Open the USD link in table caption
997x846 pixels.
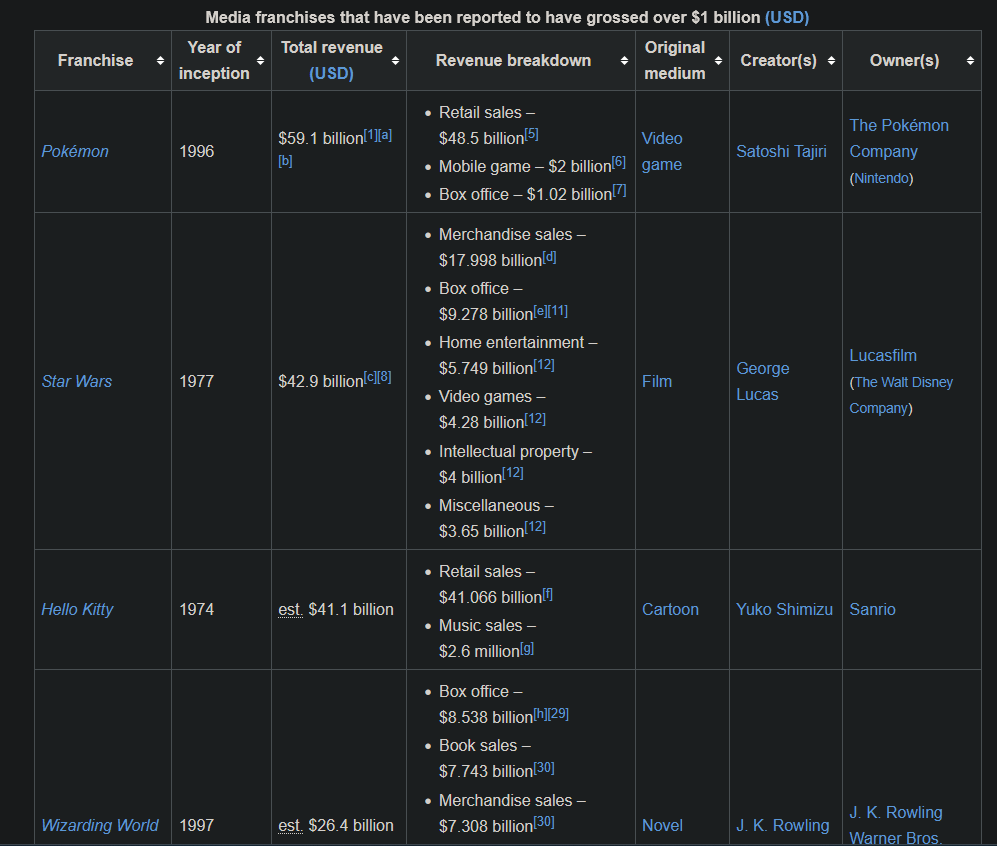point(787,17)
